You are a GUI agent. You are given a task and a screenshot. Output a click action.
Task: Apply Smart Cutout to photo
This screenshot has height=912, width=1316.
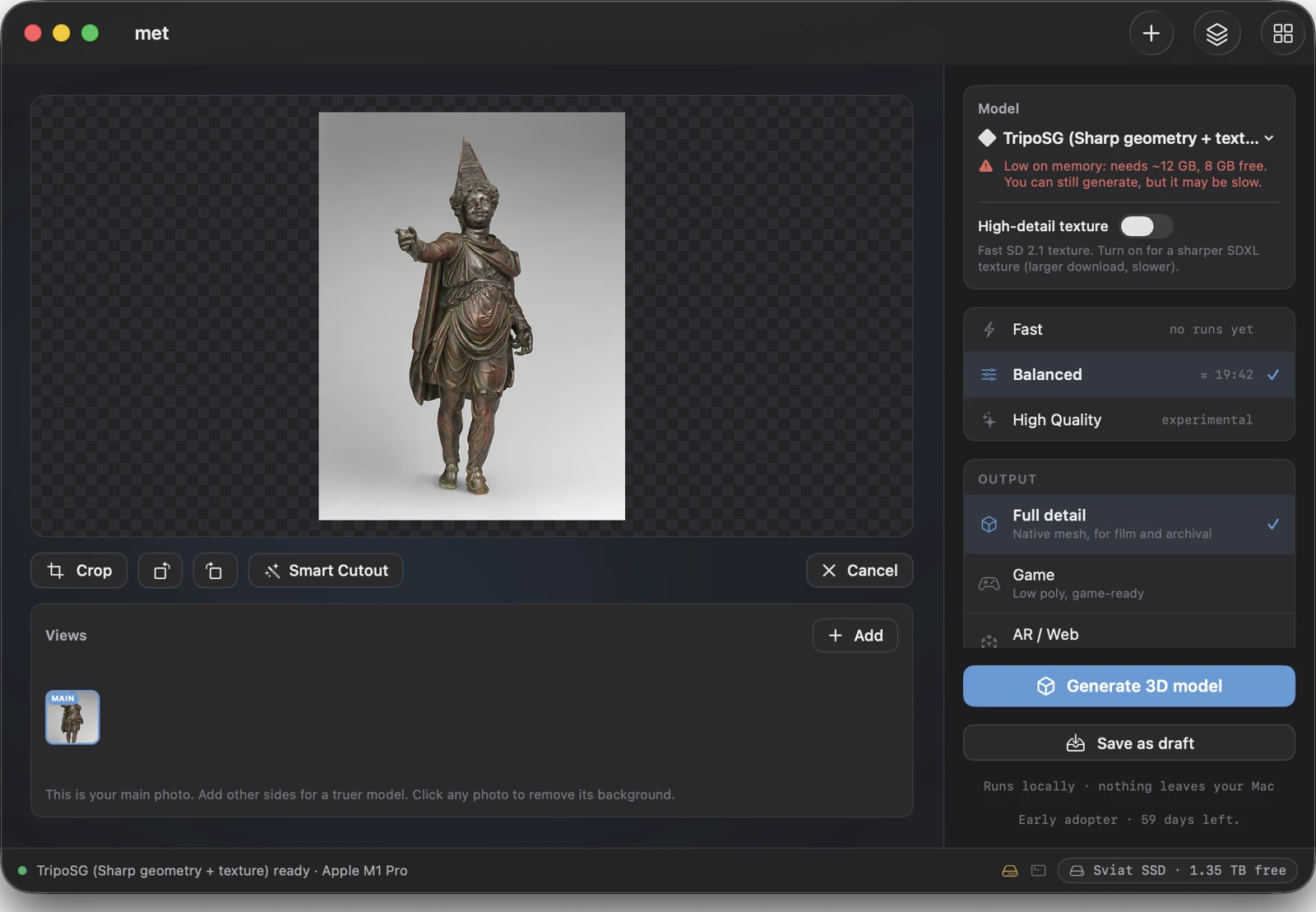click(x=326, y=571)
